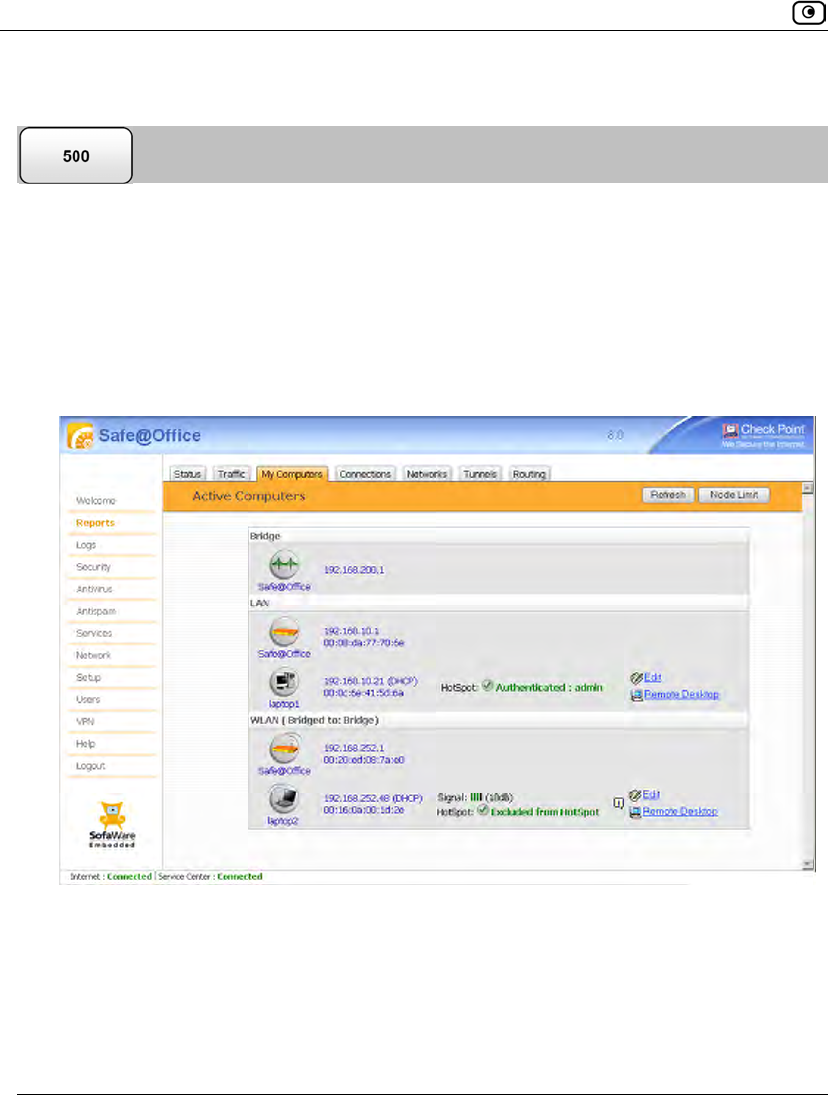Viewport: 828px width, 1095px height.
Task: Click the Remote Desktop icon for laptop1
Action: pyautogui.click(x=636, y=695)
